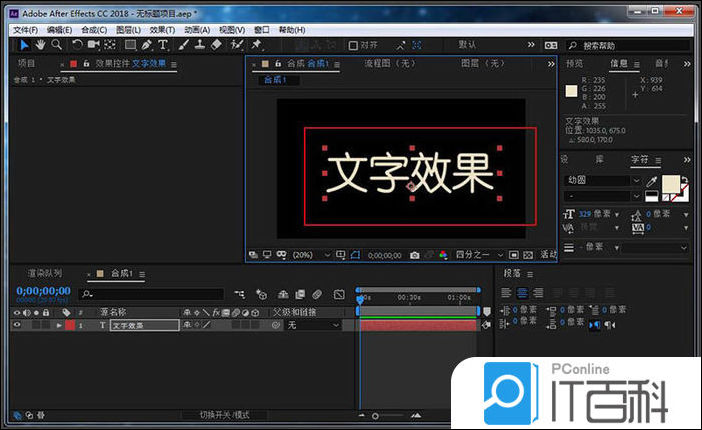Select the Horizontal Type tool
This screenshot has height=430, width=702.
tap(164, 45)
